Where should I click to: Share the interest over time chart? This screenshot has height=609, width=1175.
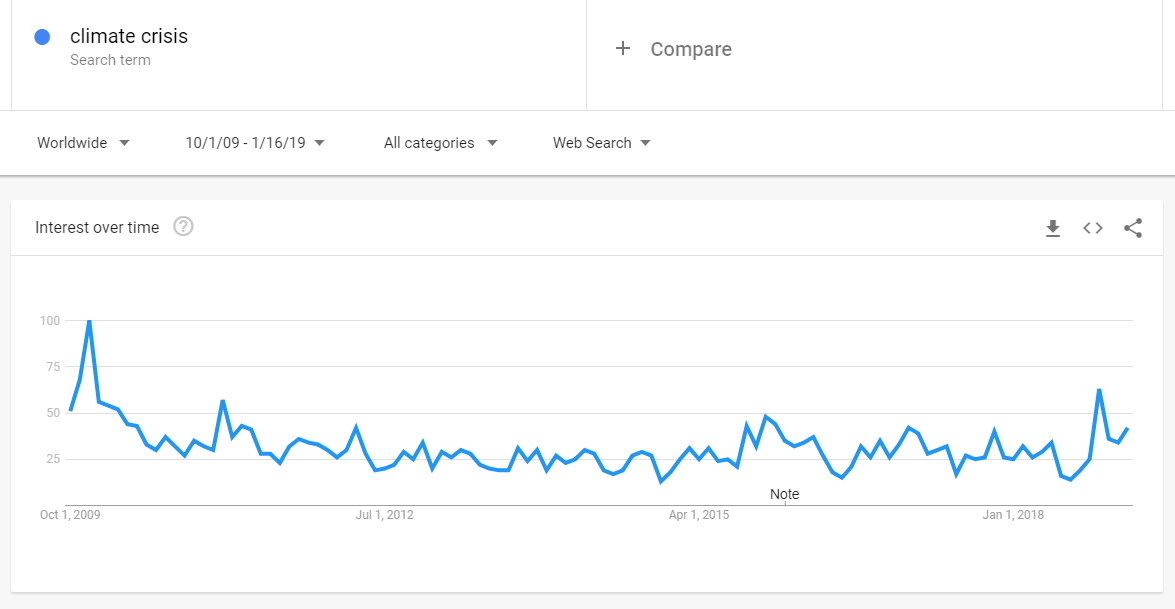click(x=1133, y=228)
